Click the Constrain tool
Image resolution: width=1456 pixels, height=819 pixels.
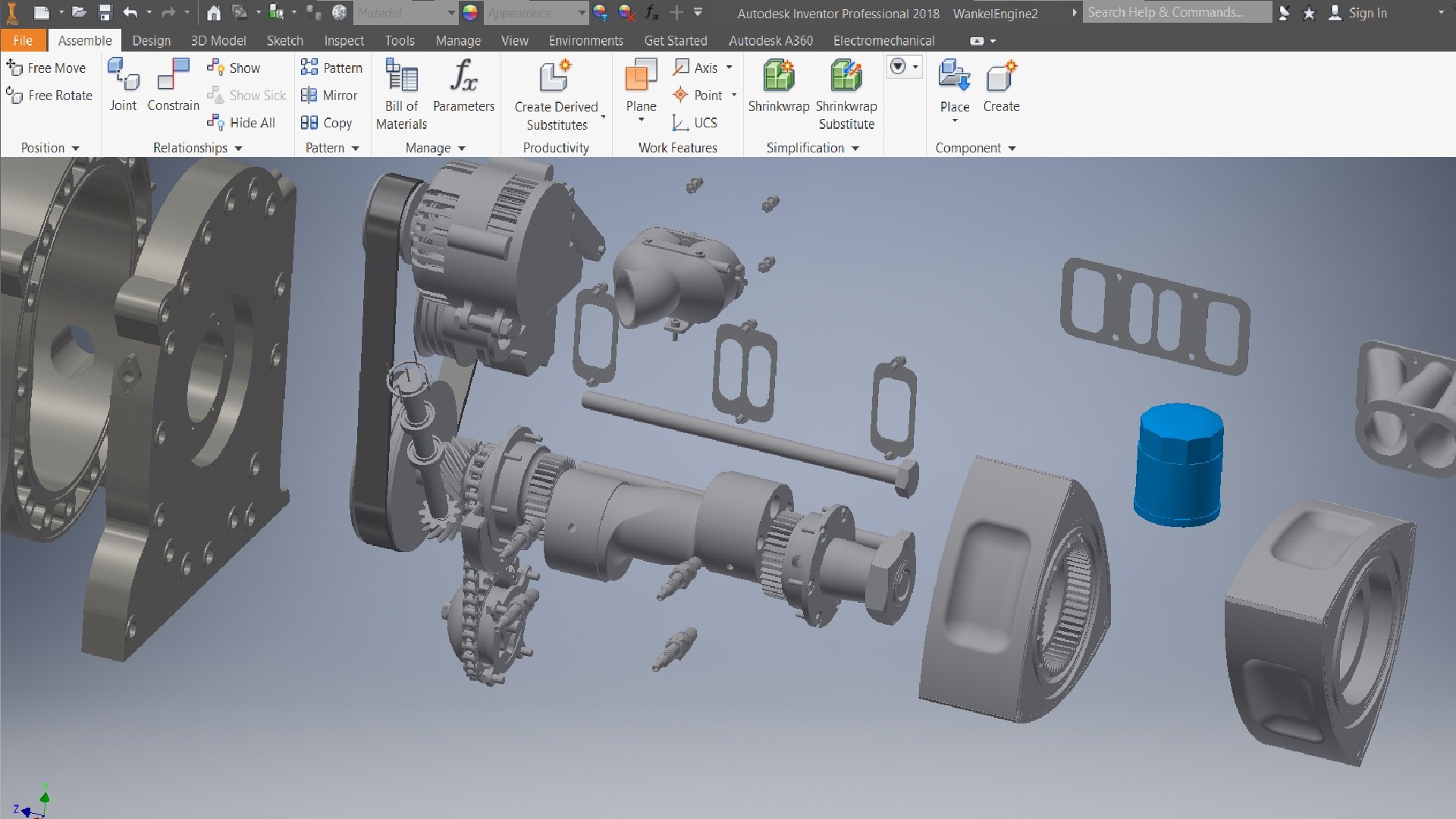173,85
